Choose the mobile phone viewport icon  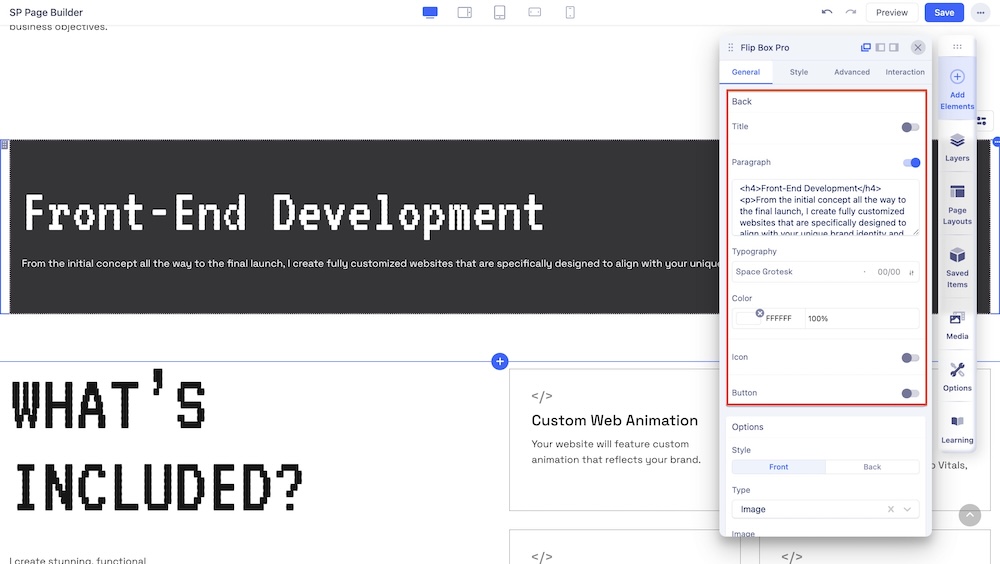pyautogui.click(x=570, y=12)
